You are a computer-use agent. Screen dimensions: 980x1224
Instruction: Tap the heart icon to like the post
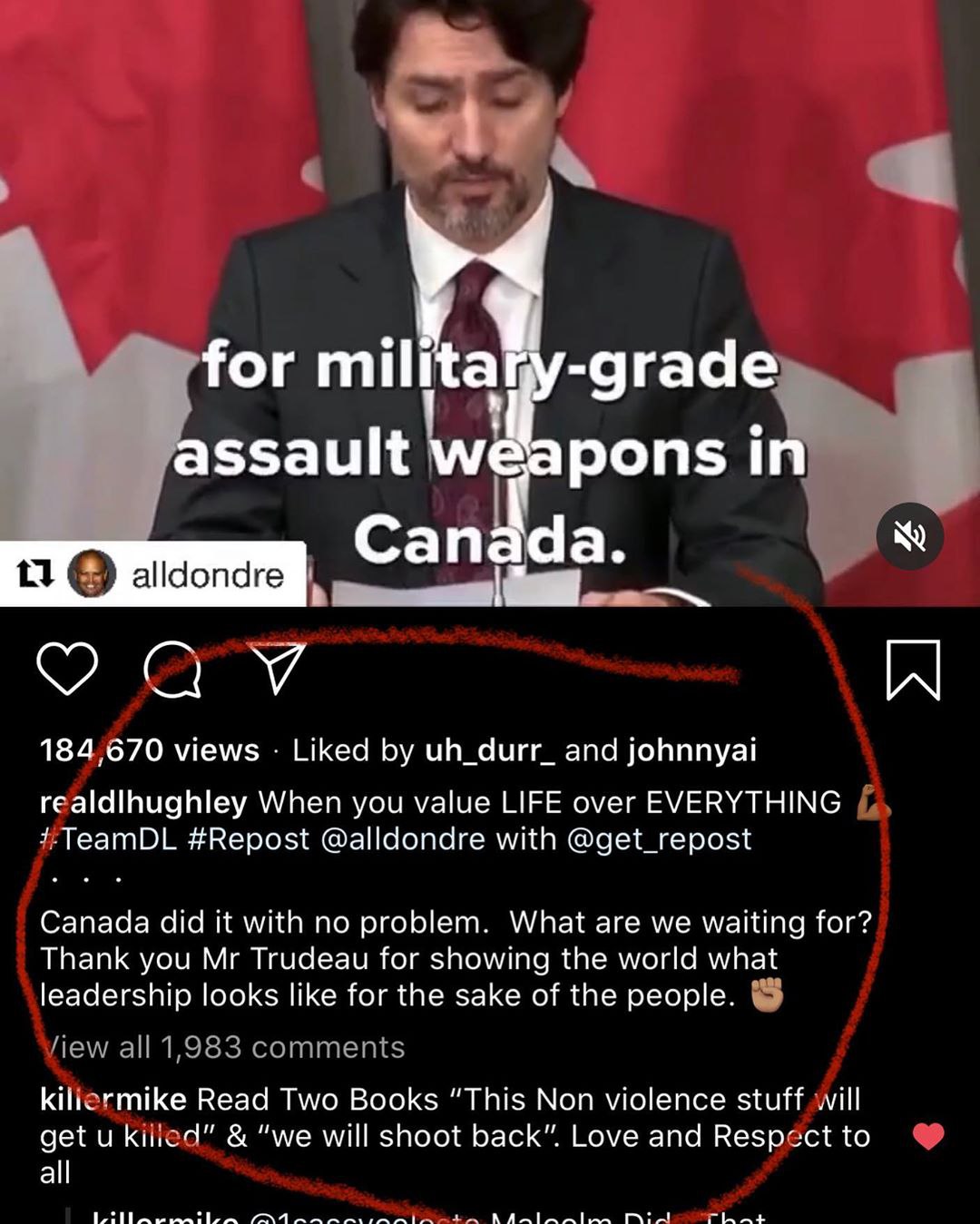[67, 669]
